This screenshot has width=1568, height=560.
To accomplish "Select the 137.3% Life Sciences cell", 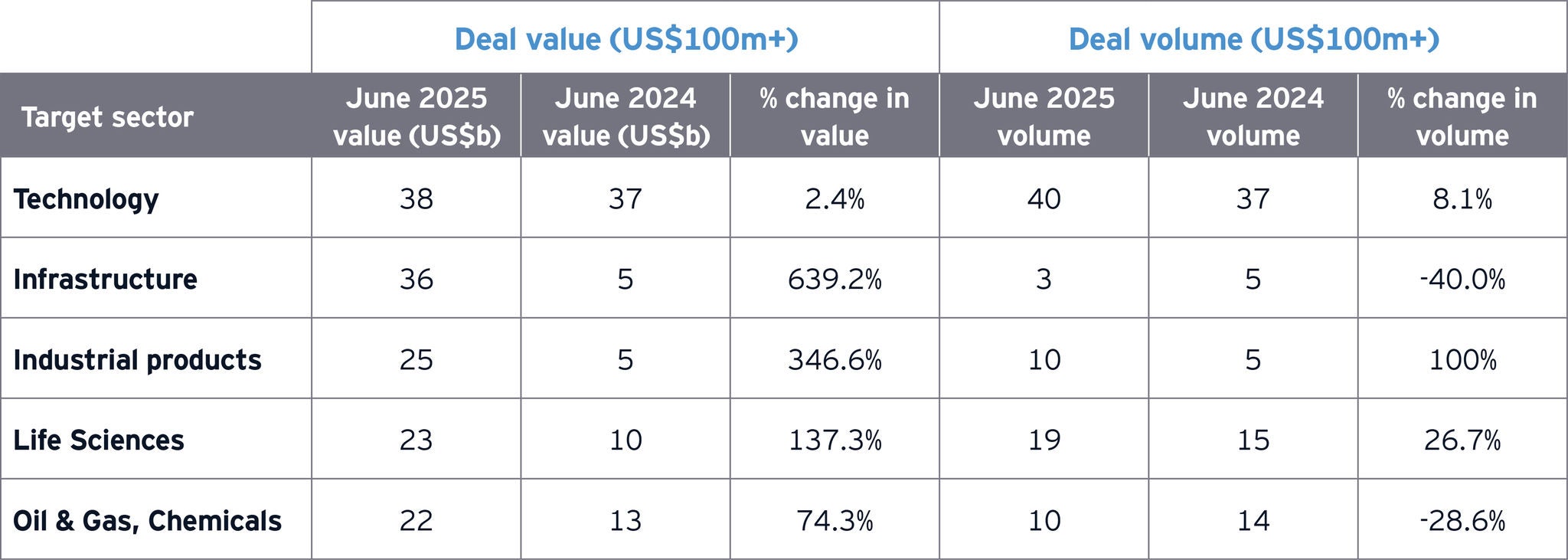I will (835, 440).
